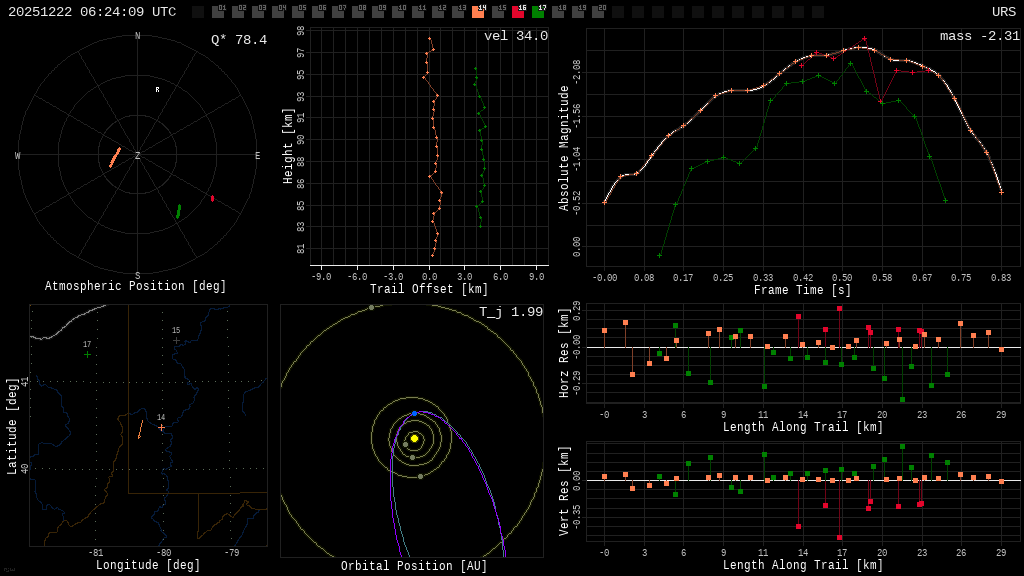Image resolution: width=1024 pixels, height=576 pixels.
Task: Click the vel 34.0 velocity label
Action: point(516,36)
